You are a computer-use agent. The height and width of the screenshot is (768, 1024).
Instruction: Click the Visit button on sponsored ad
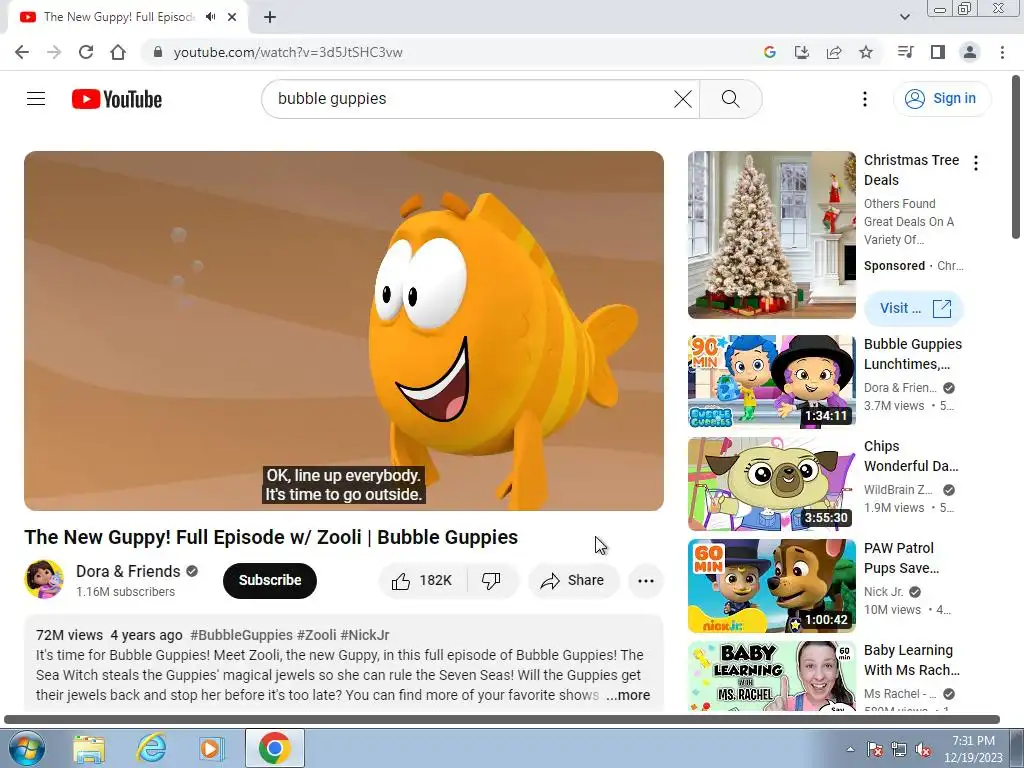[914, 308]
